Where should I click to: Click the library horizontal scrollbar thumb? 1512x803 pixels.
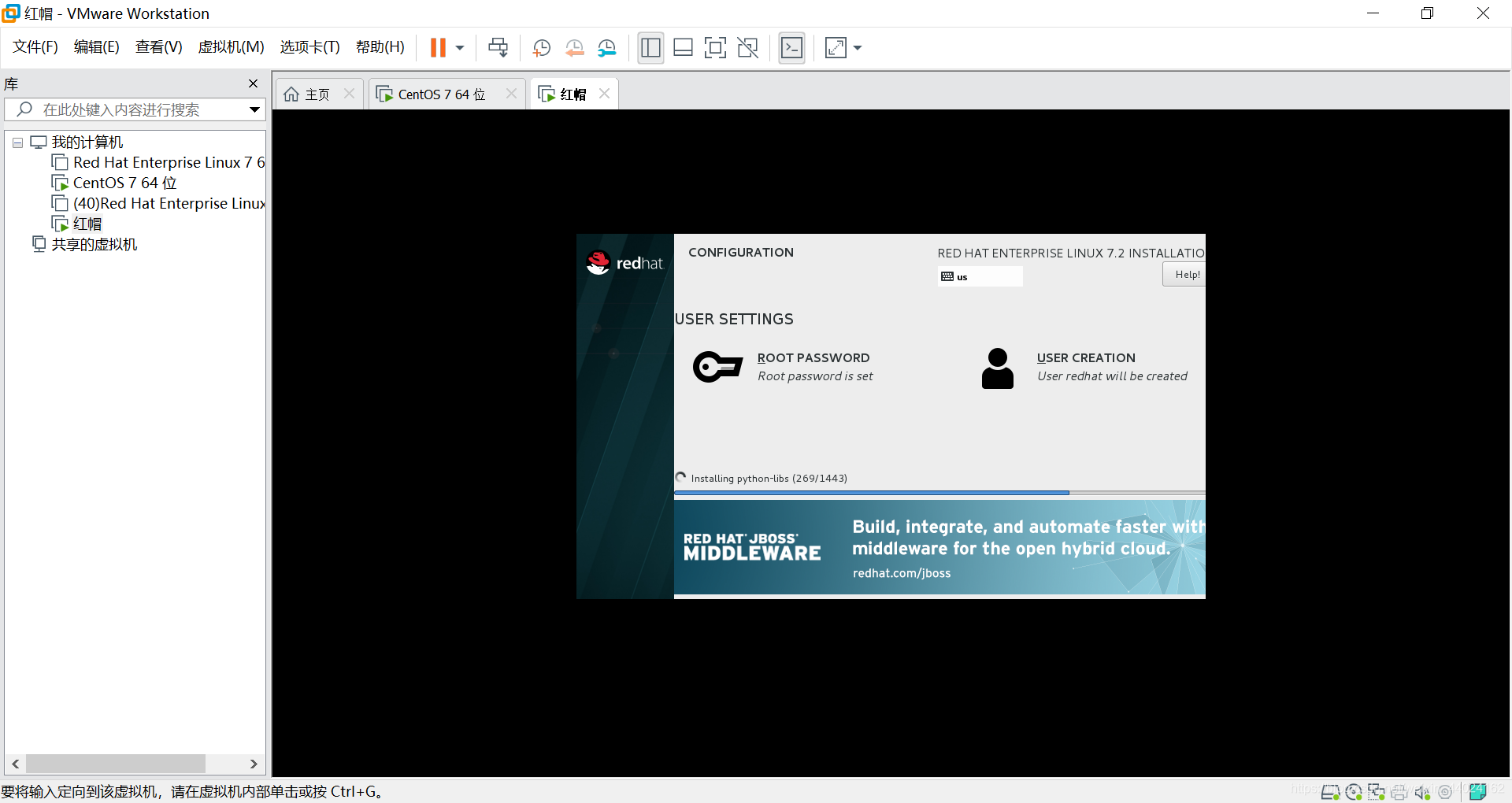click(x=116, y=764)
